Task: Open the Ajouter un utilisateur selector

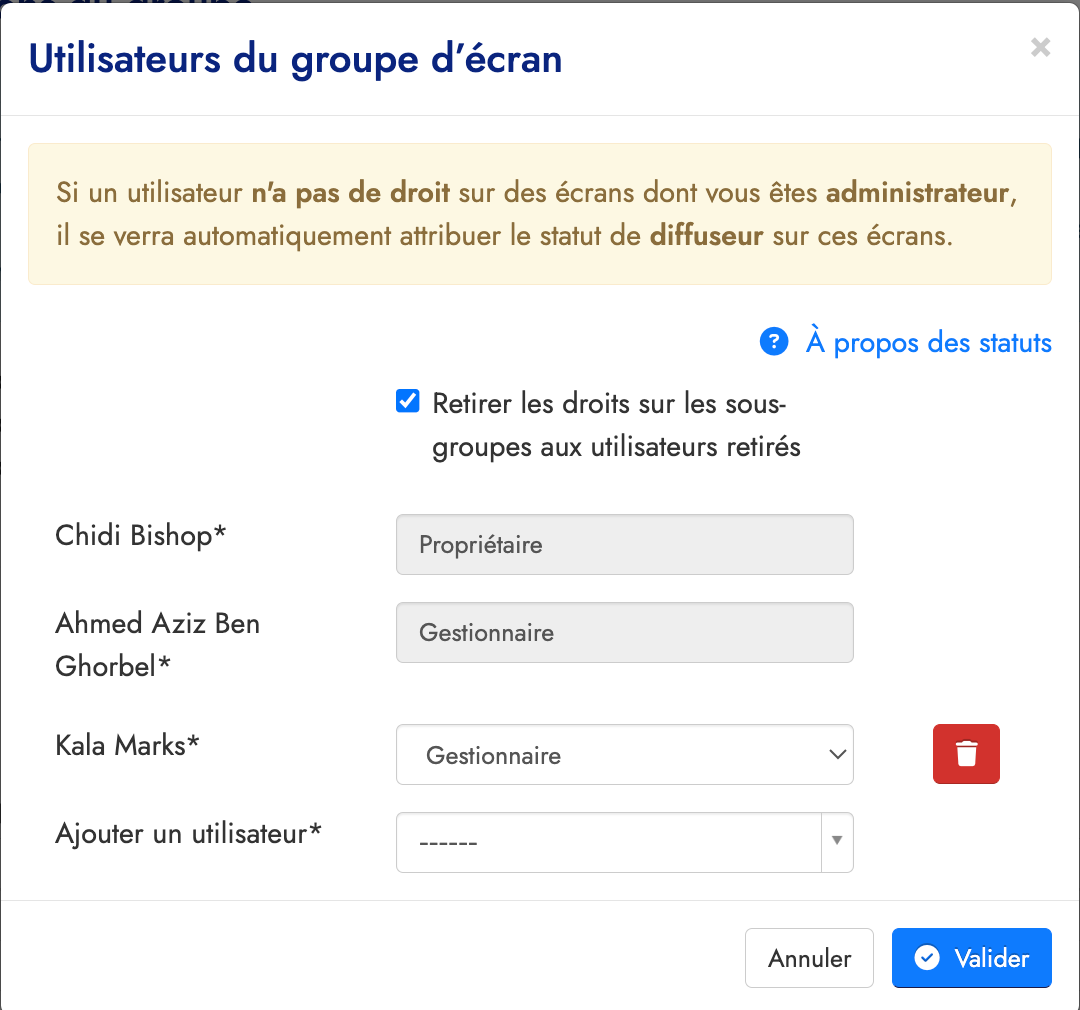Action: (x=610, y=843)
